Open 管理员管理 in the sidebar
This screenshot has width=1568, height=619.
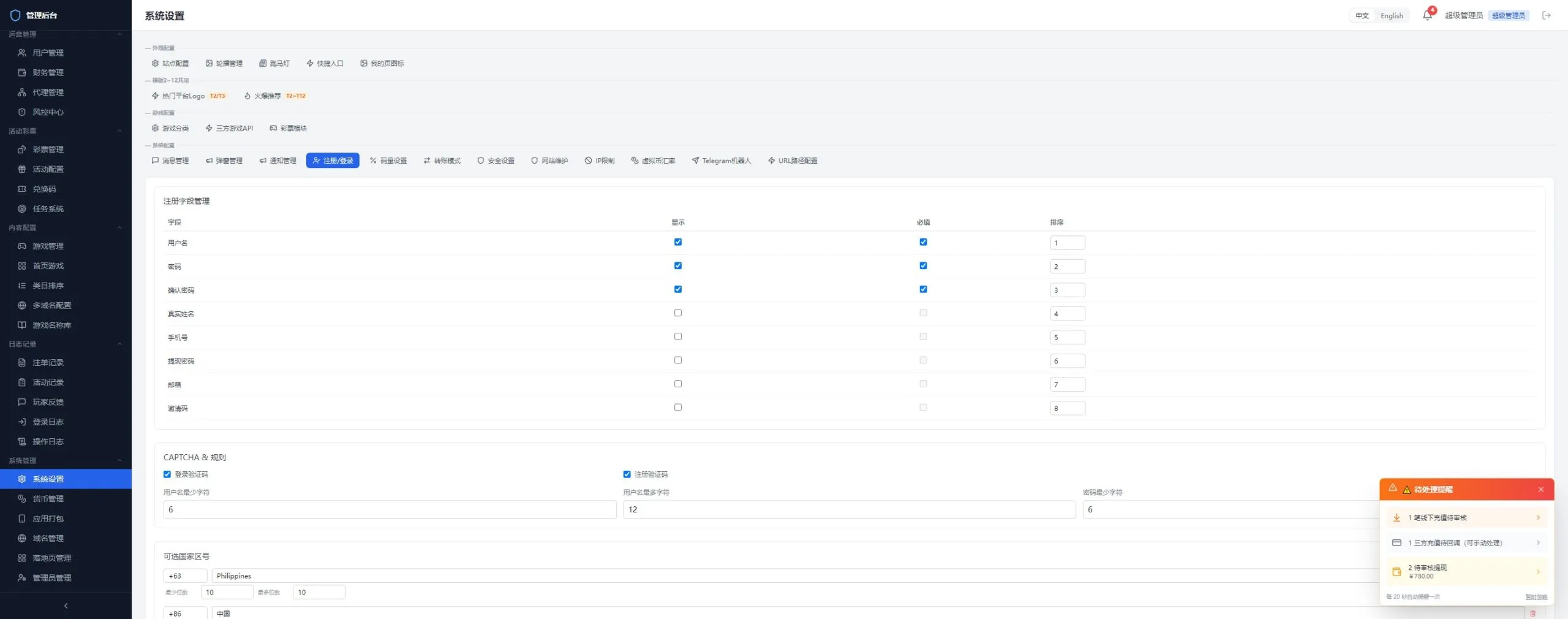[x=66, y=577]
